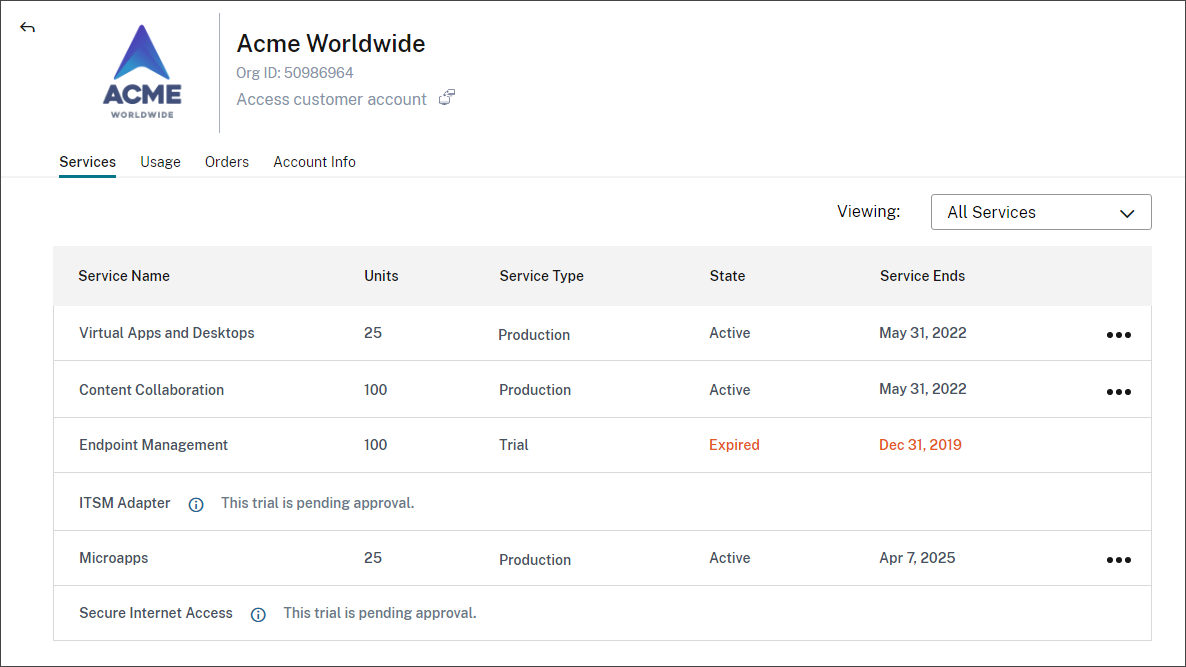Select the ITSM Adapter service name
Screen dimensions: 1186x667
point(125,503)
